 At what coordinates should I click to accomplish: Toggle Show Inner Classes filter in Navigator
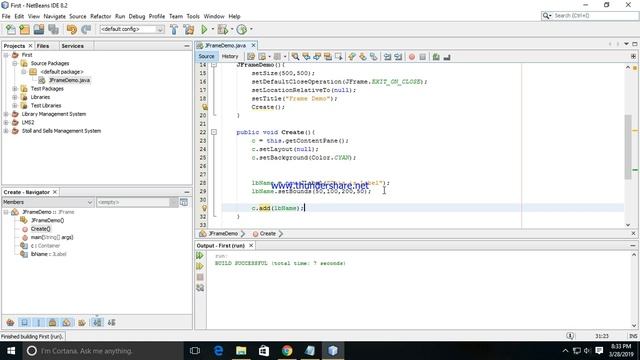point(67,322)
